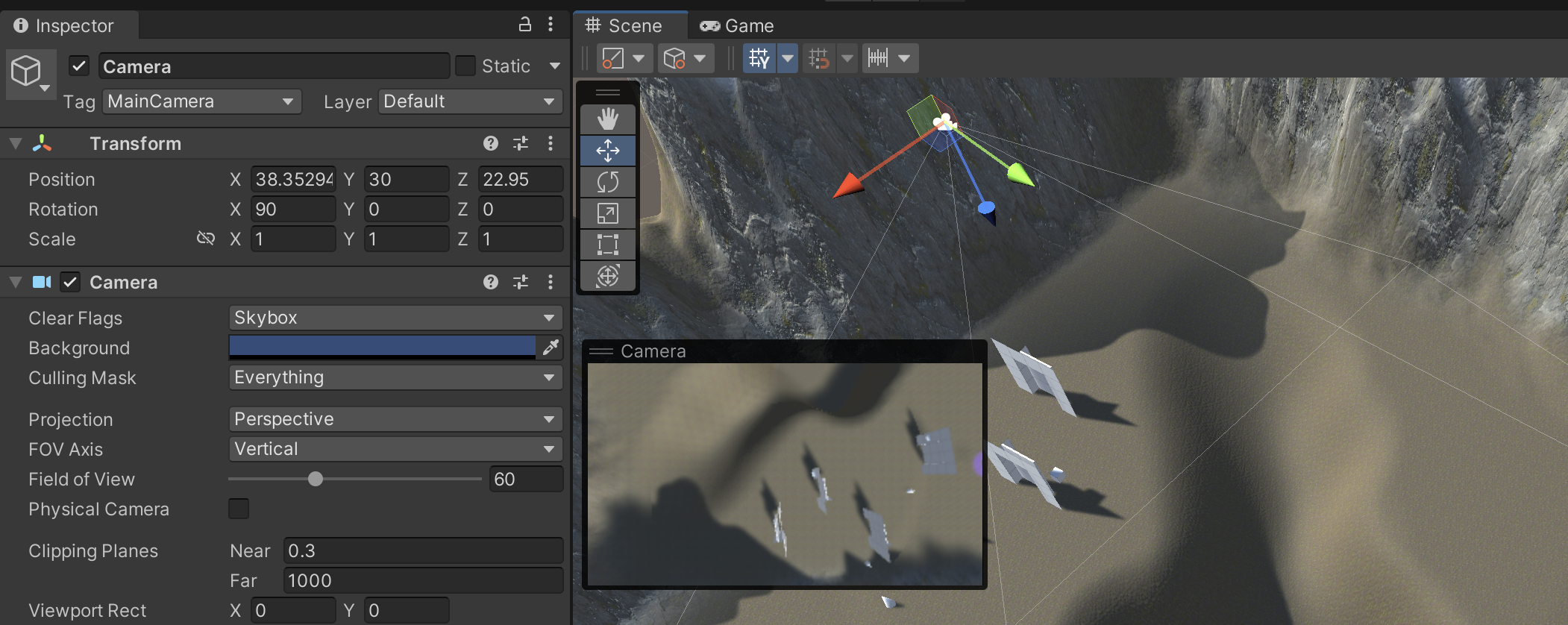
Task: Open the Clear Flags Skybox dropdown
Action: point(395,318)
